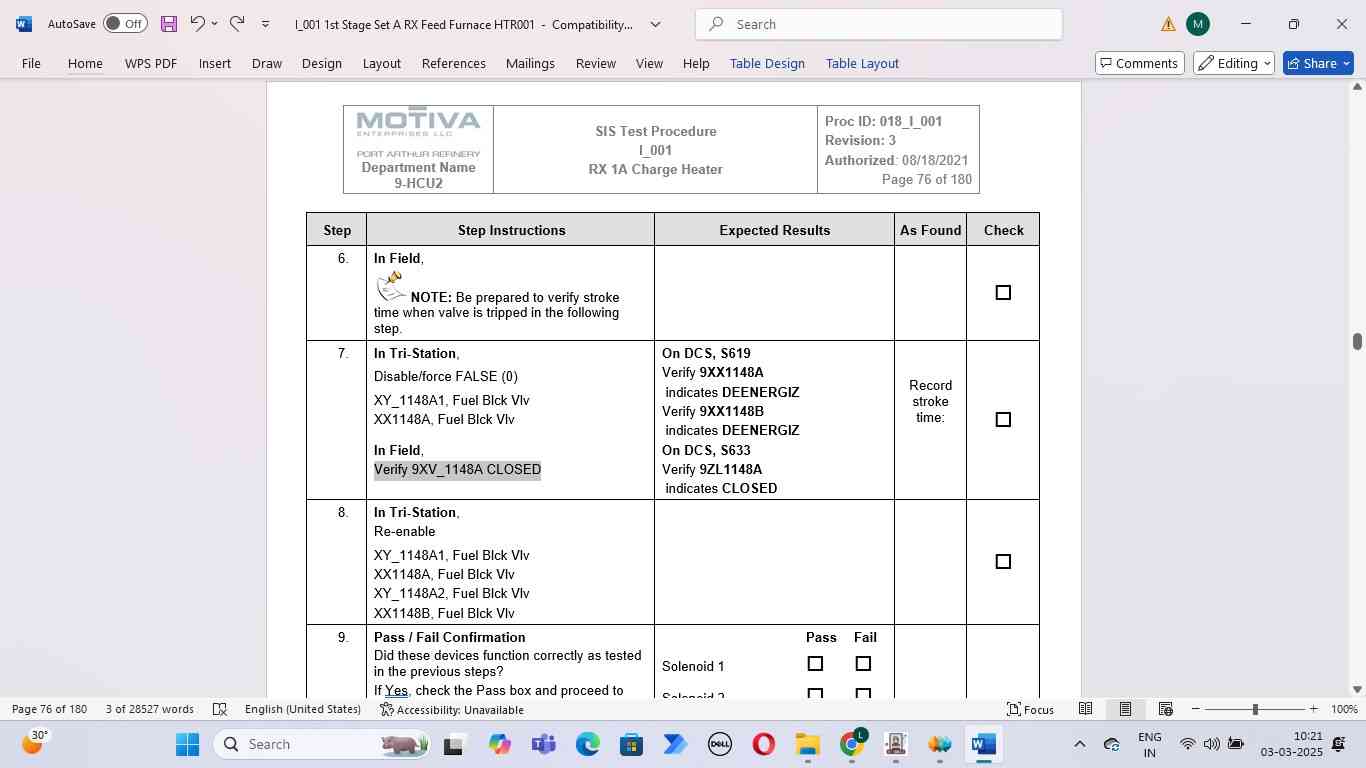
Task: Click the taskbar Search box
Action: click(x=323, y=744)
